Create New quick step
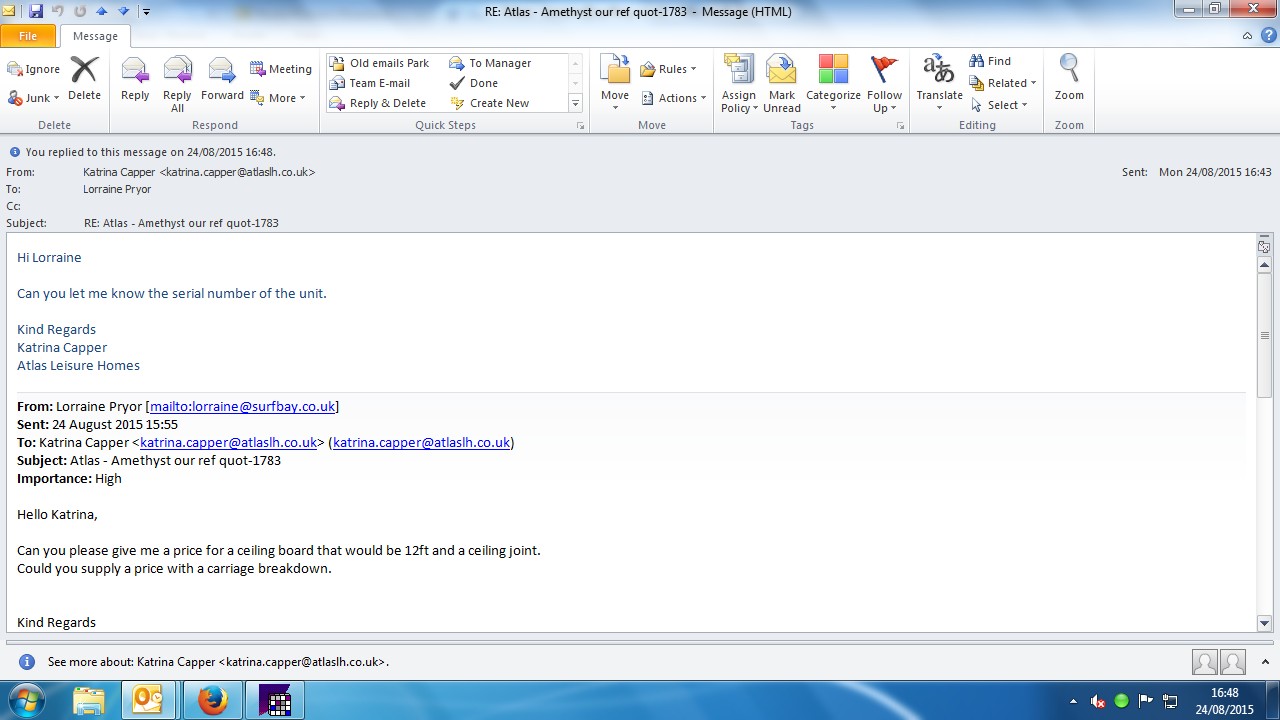Screen dimensions: 1280x720 tap(490, 103)
